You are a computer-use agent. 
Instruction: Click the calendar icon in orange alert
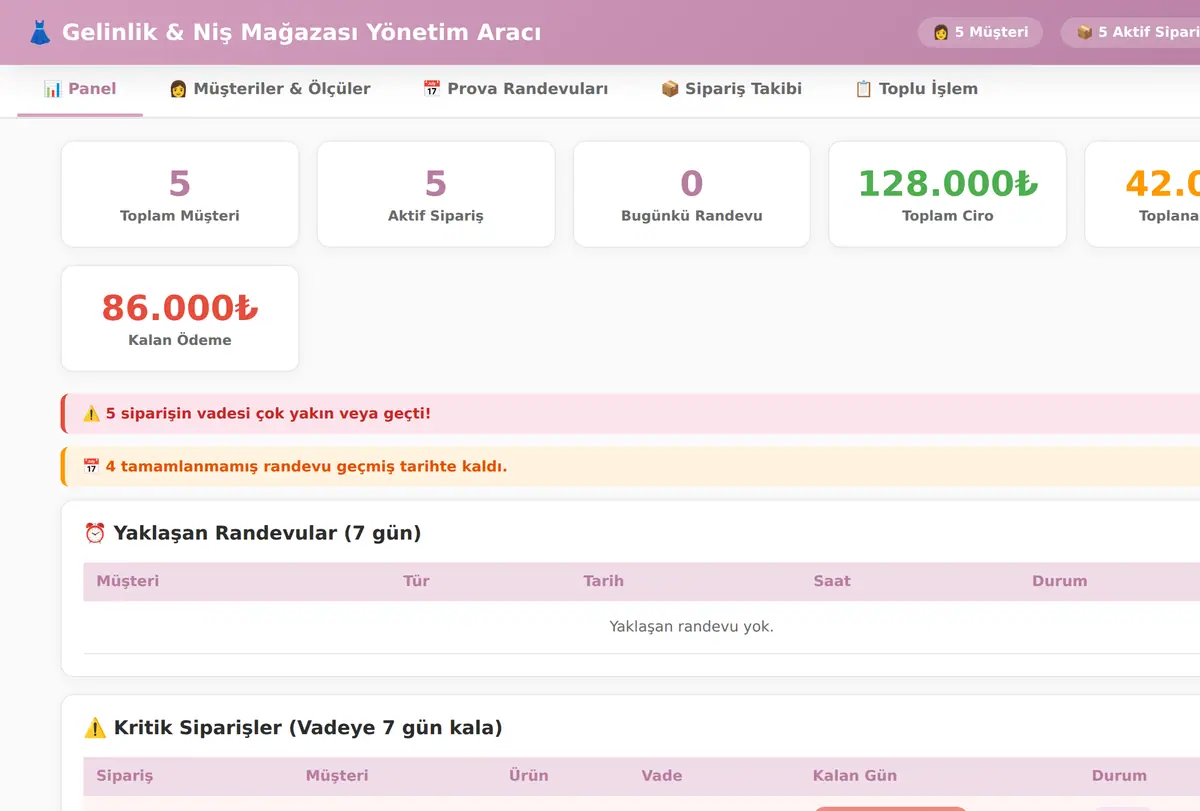(x=91, y=467)
